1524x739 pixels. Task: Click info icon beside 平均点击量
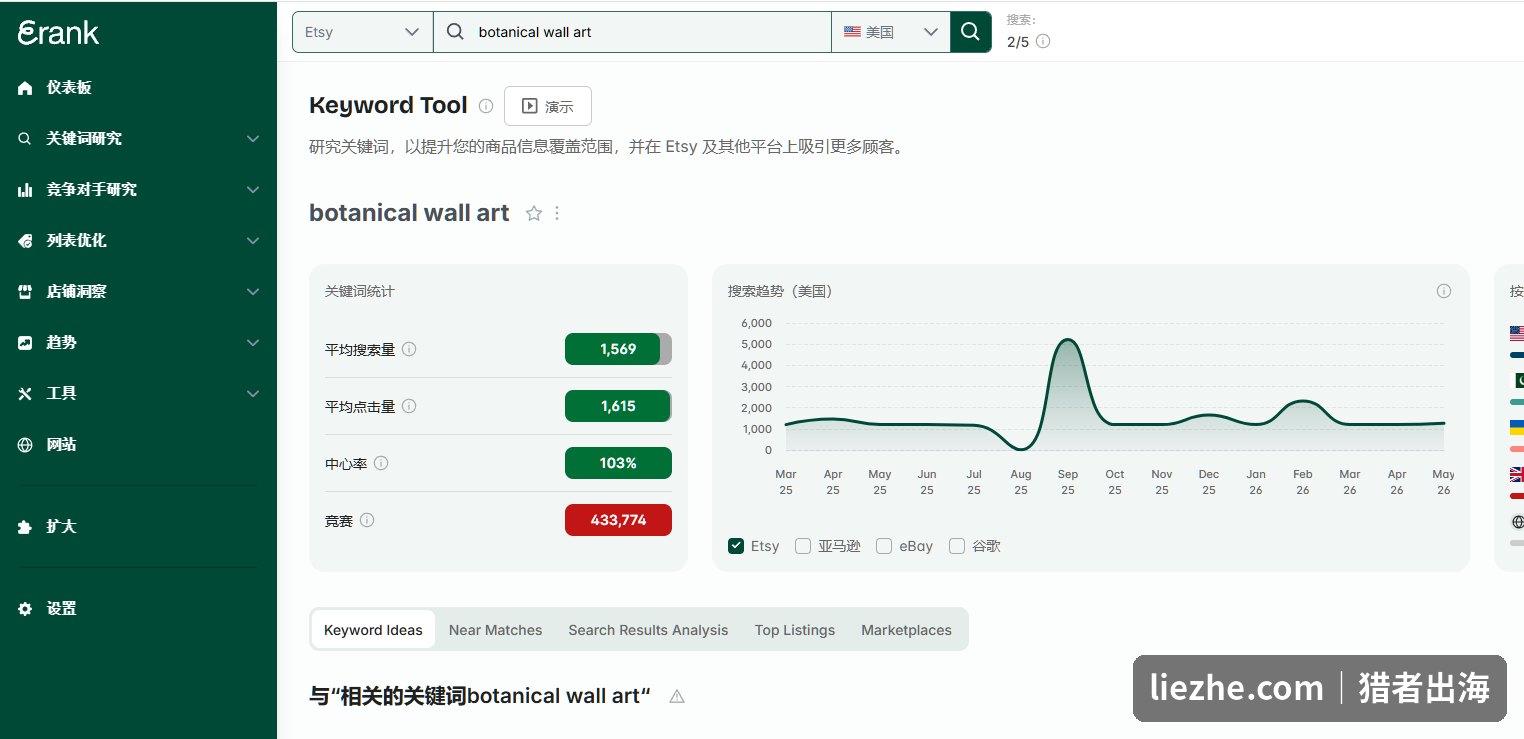click(409, 406)
